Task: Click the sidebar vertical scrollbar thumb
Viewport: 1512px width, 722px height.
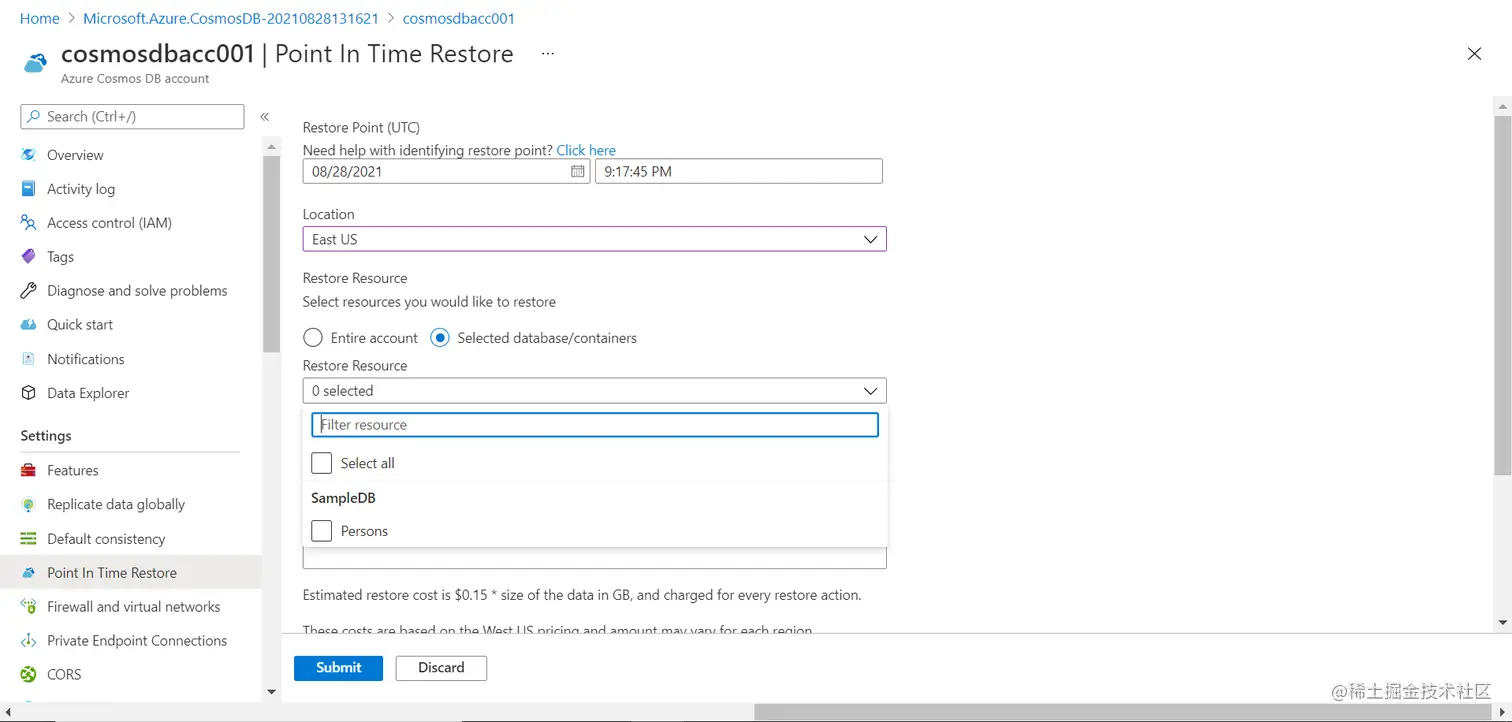Action: (271, 254)
